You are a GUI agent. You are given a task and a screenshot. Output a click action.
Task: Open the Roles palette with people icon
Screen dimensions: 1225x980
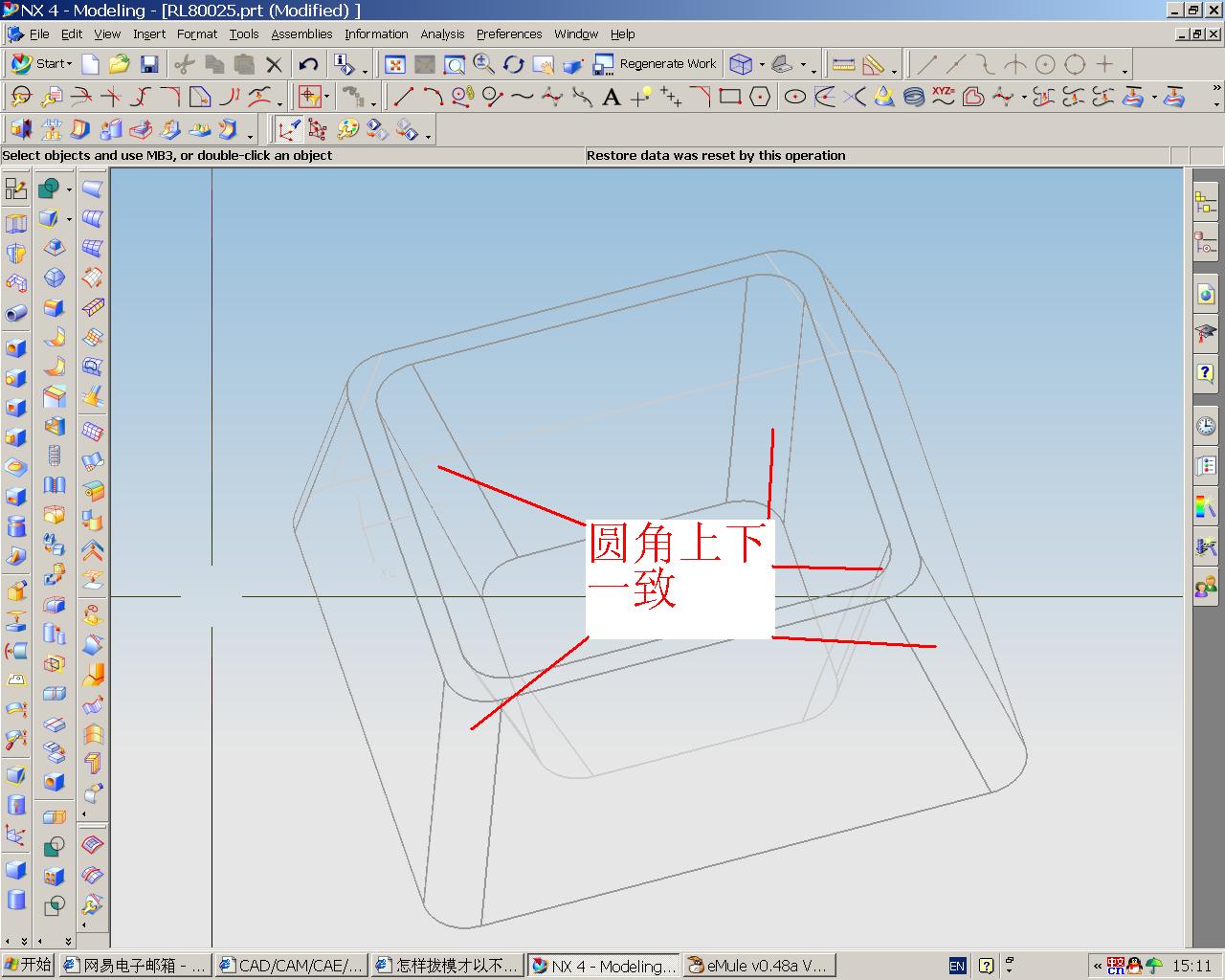pos(1206,587)
